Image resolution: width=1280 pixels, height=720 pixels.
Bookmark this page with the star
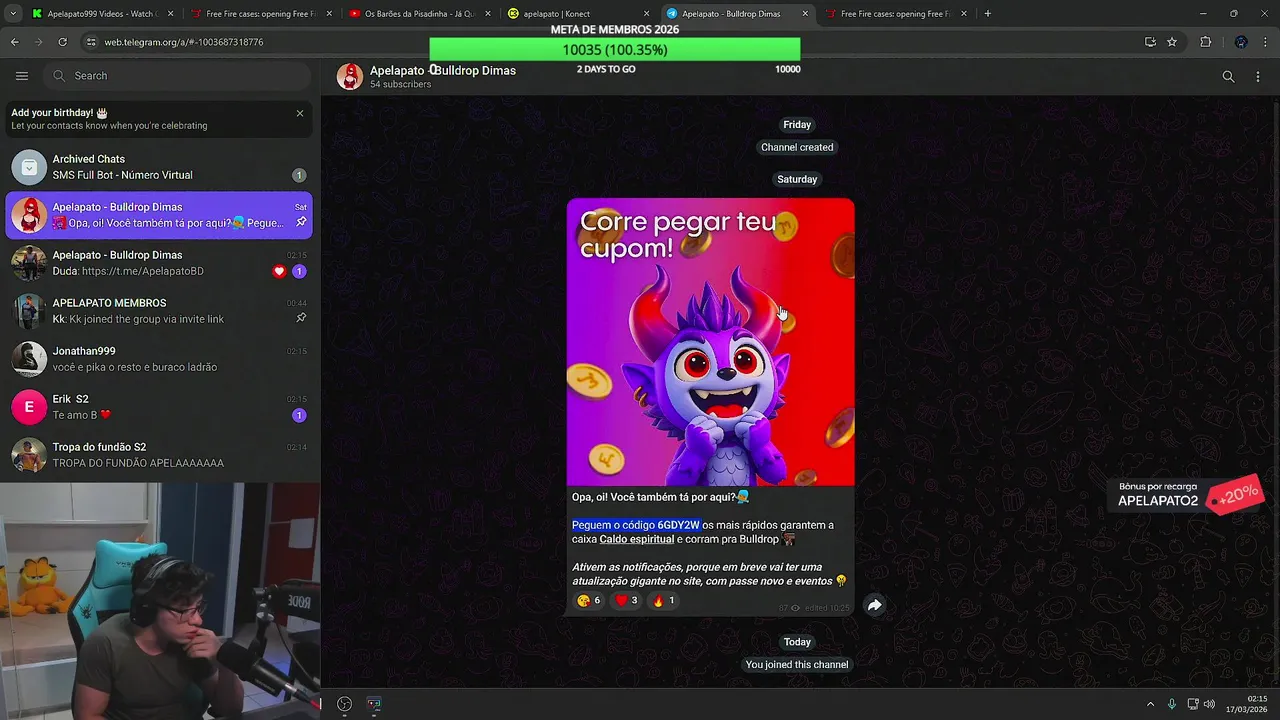pos(1172,42)
